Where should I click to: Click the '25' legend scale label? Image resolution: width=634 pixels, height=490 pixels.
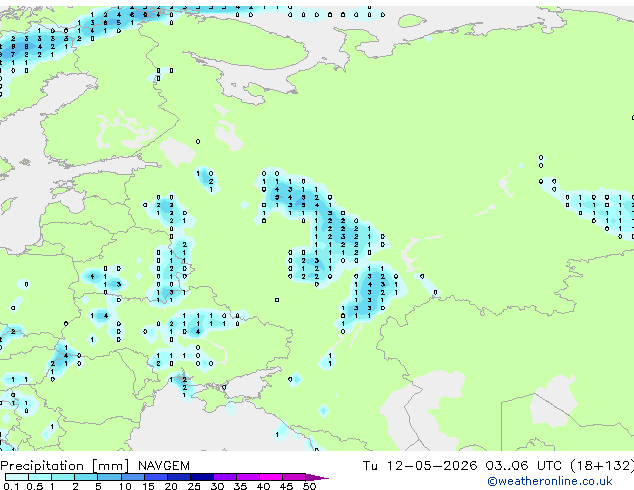pyautogui.click(x=194, y=486)
